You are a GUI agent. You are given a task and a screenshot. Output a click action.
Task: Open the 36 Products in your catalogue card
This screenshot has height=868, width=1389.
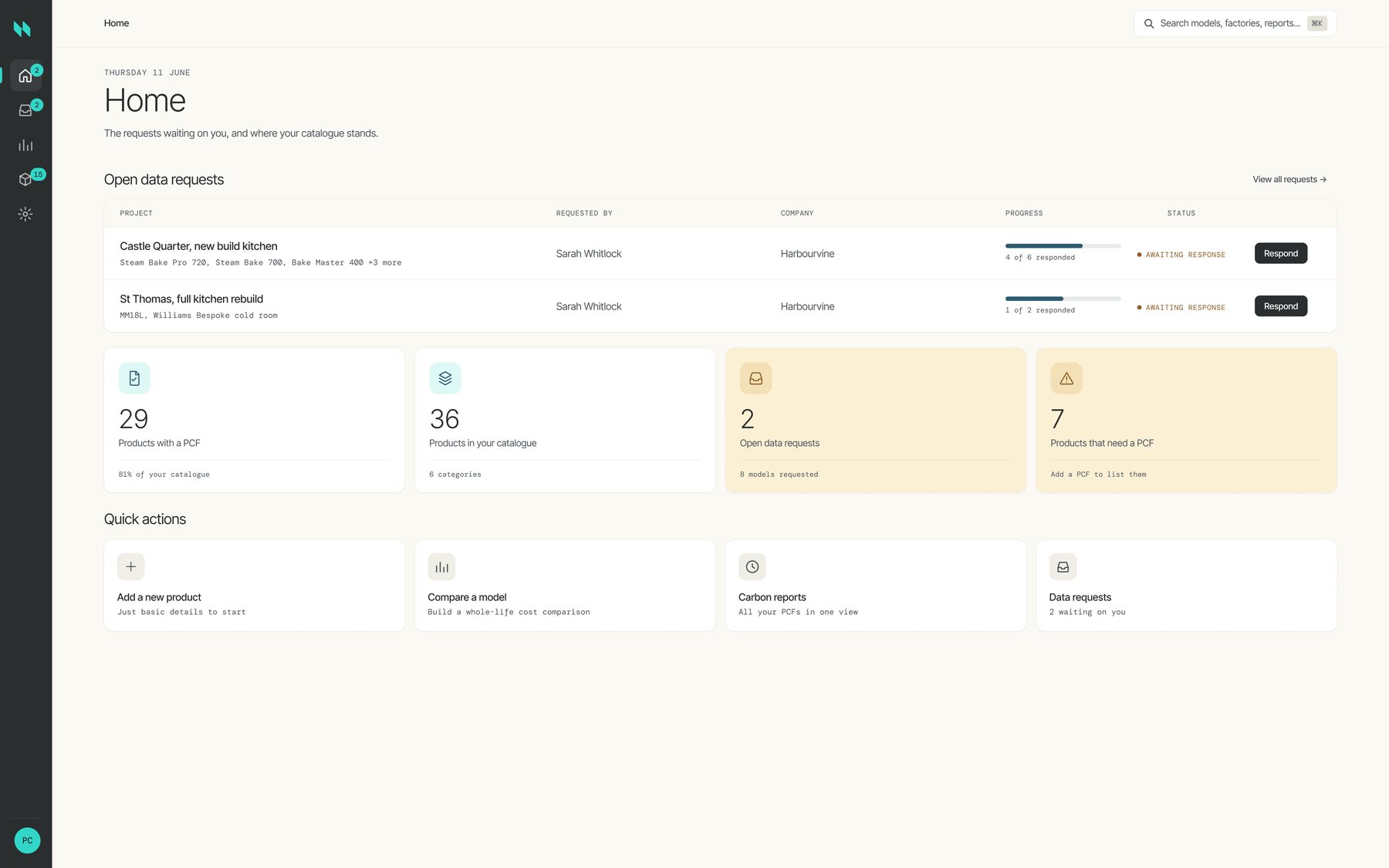click(x=565, y=420)
